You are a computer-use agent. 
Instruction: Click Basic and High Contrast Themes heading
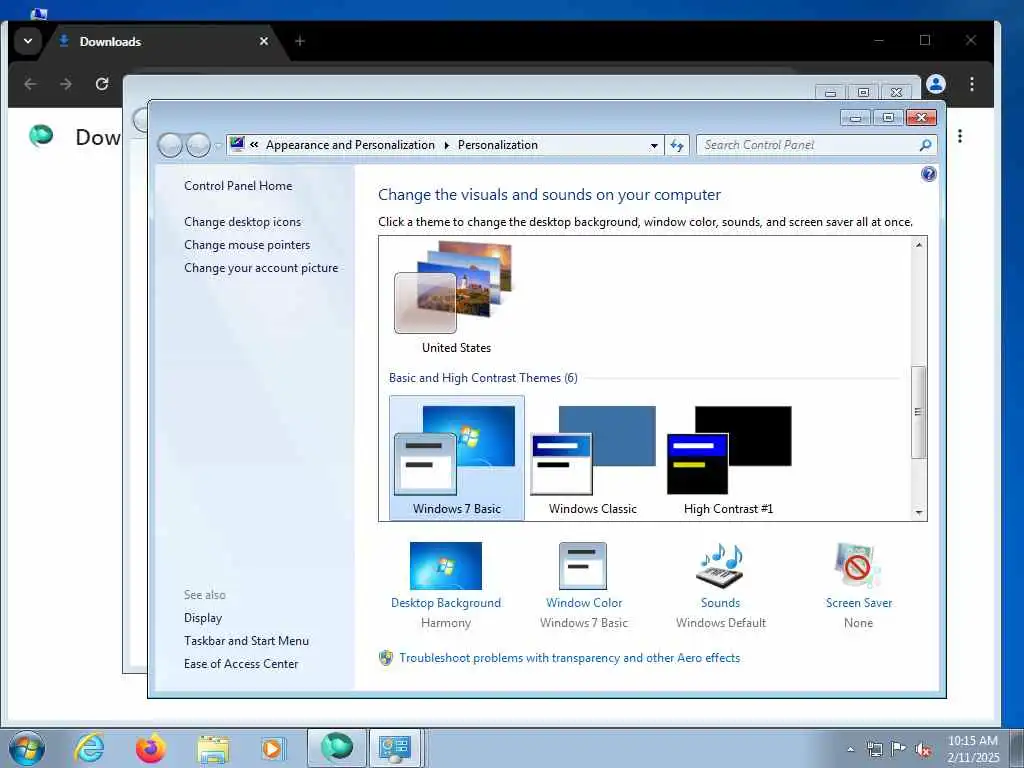483,377
